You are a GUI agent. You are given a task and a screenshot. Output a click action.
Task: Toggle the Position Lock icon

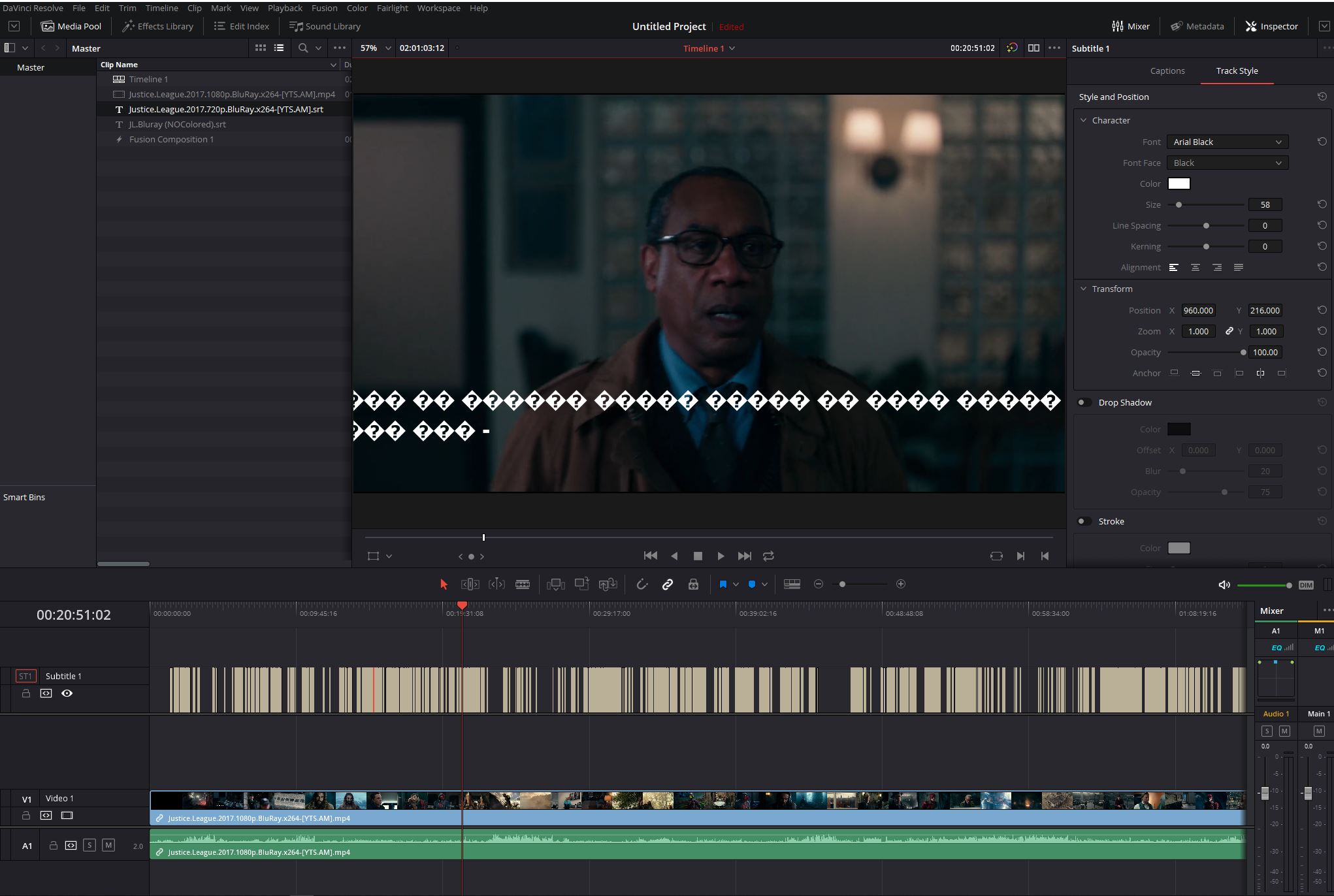[x=693, y=584]
